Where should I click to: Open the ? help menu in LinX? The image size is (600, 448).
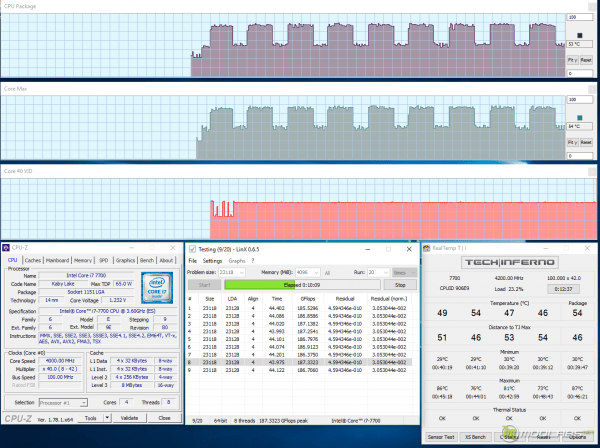[253, 261]
